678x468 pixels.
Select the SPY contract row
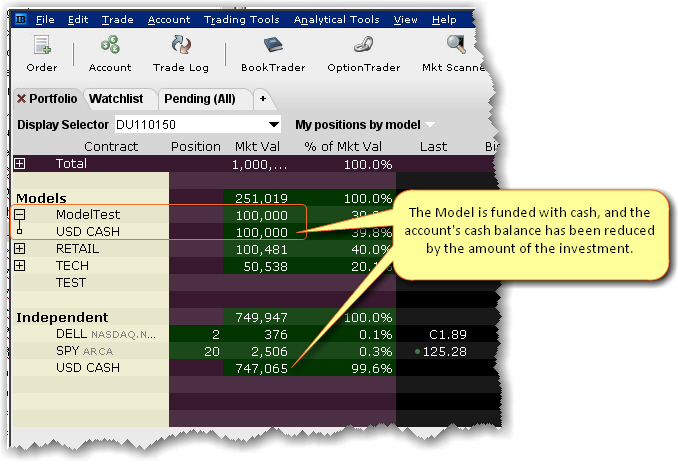[x=70, y=351]
